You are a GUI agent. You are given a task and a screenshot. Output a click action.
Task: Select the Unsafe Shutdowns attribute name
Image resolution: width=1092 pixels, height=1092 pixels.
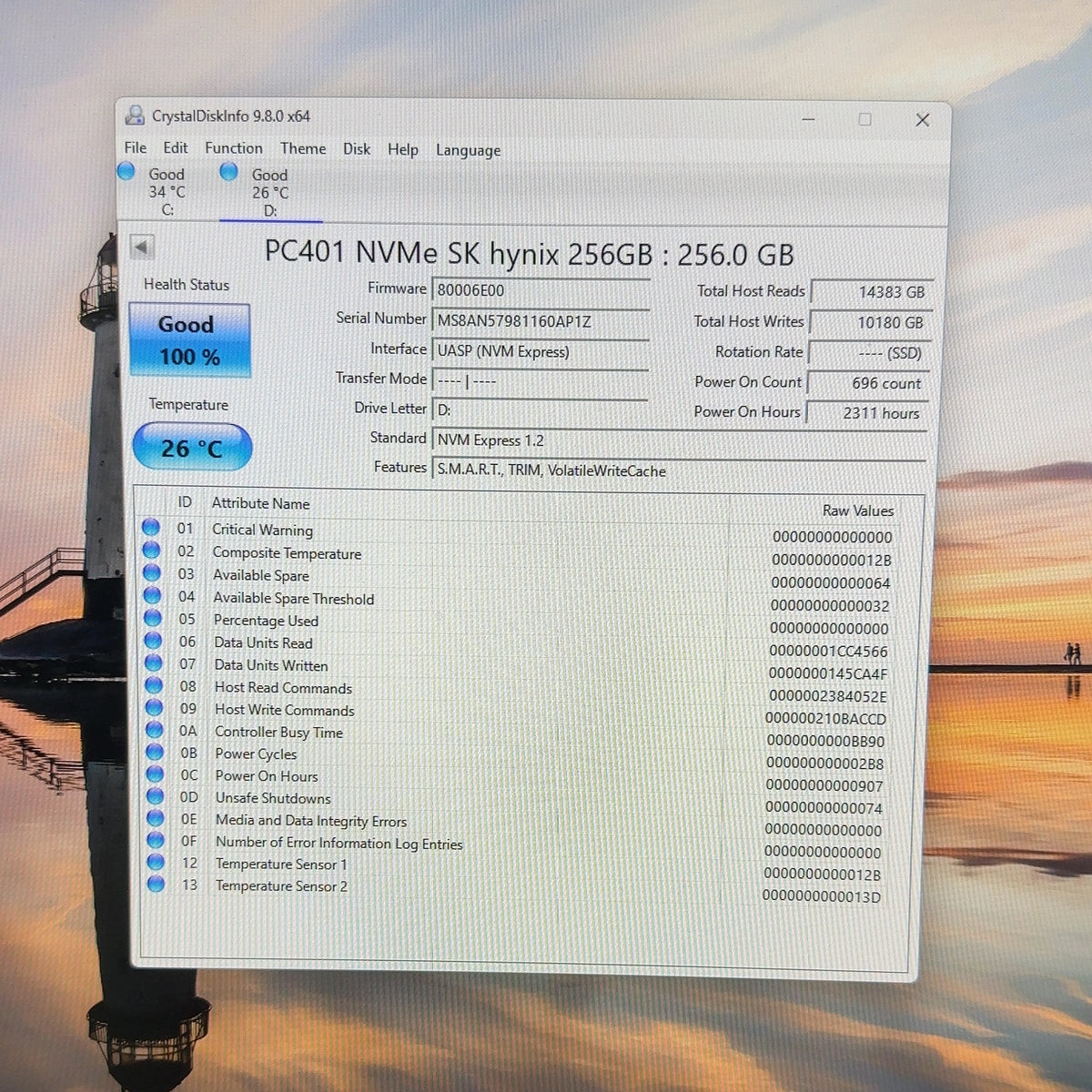[x=273, y=798]
